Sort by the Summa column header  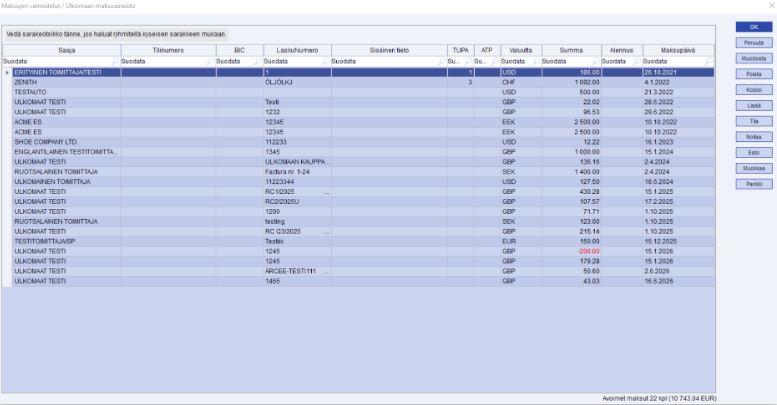point(571,51)
